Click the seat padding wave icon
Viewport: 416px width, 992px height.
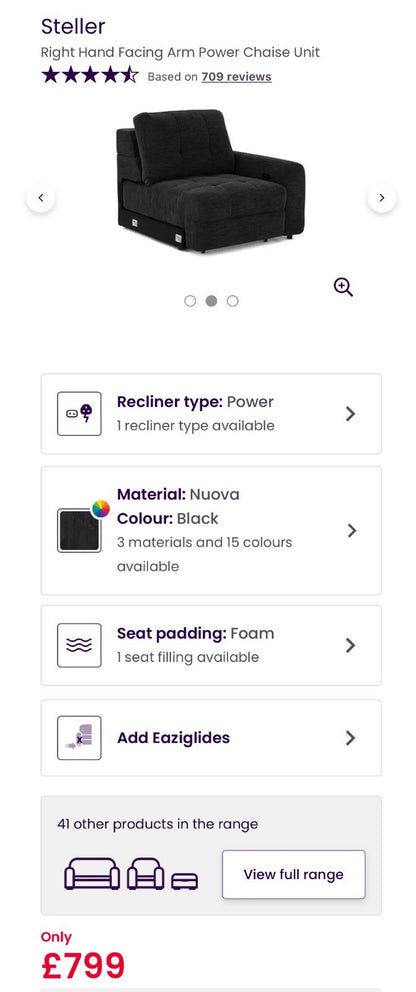pos(79,645)
